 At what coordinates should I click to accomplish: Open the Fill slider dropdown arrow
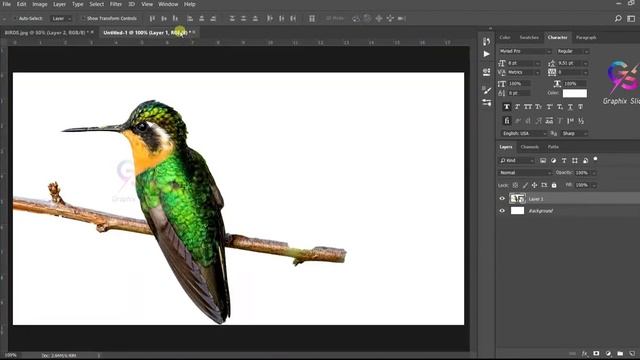click(594, 185)
